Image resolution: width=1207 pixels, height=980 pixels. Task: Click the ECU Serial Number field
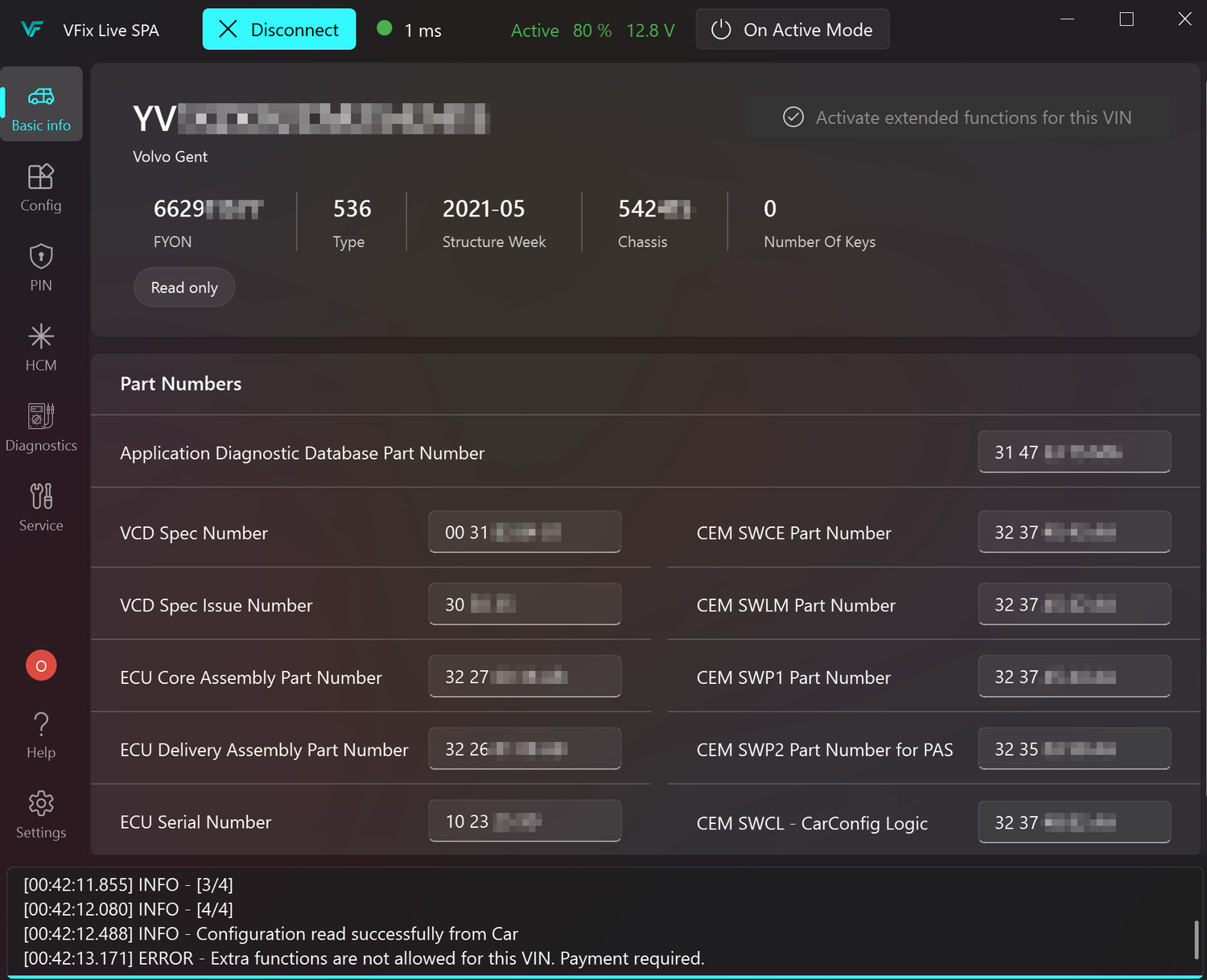(525, 821)
